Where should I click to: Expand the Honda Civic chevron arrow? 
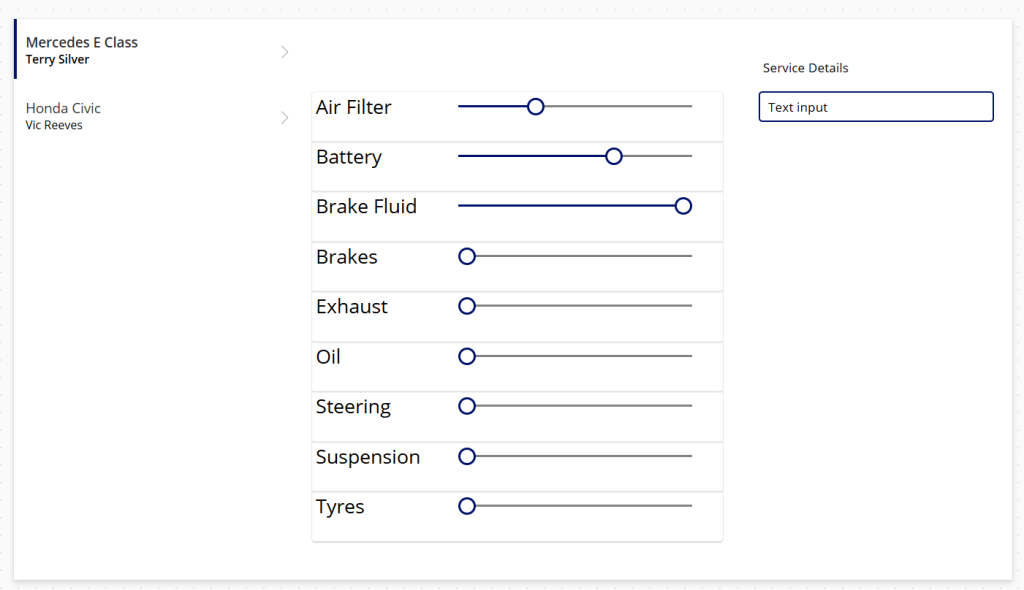tap(285, 118)
